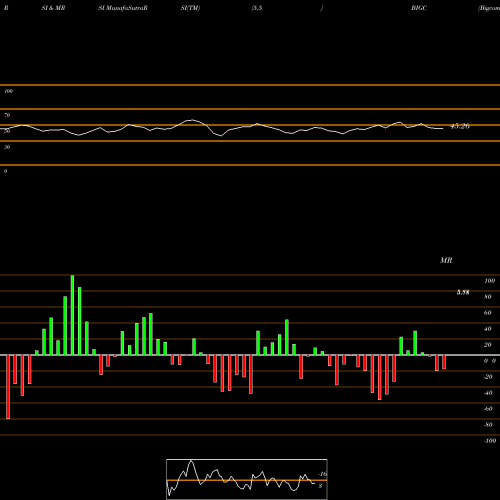
Task: Click the RSI axis label 50
Action: [7, 131]
